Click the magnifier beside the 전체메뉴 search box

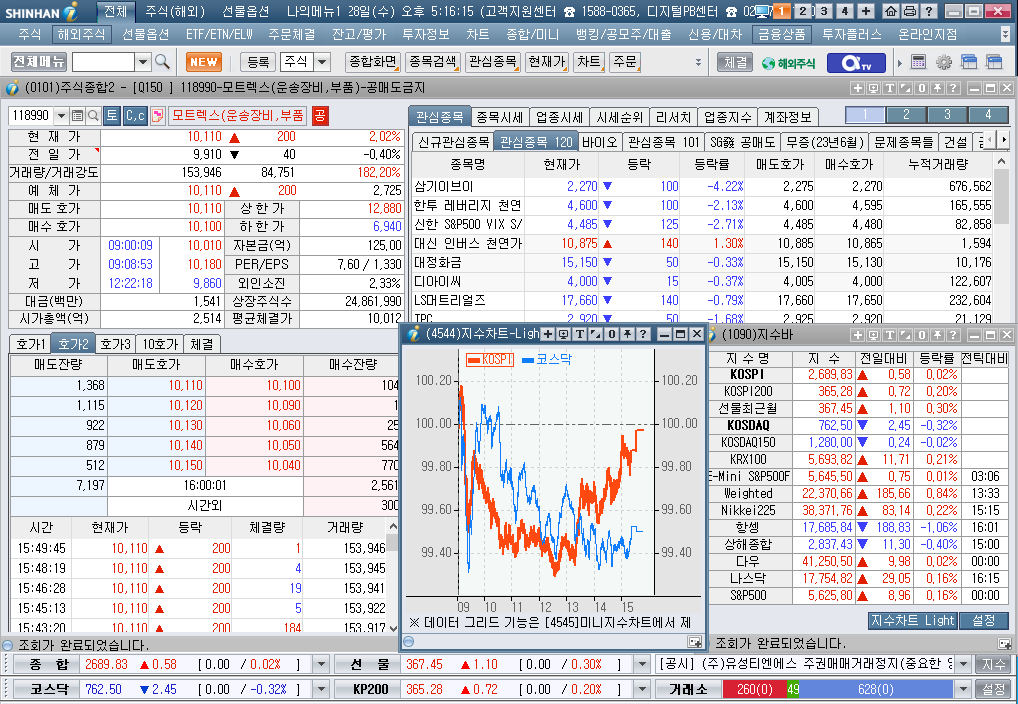tap(162, 62)
